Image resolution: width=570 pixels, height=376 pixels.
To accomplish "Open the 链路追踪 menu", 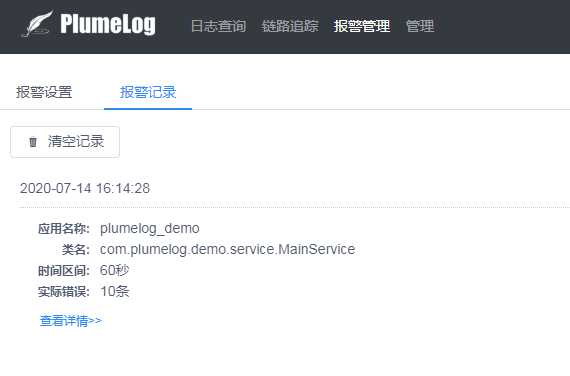I will 290,26.
